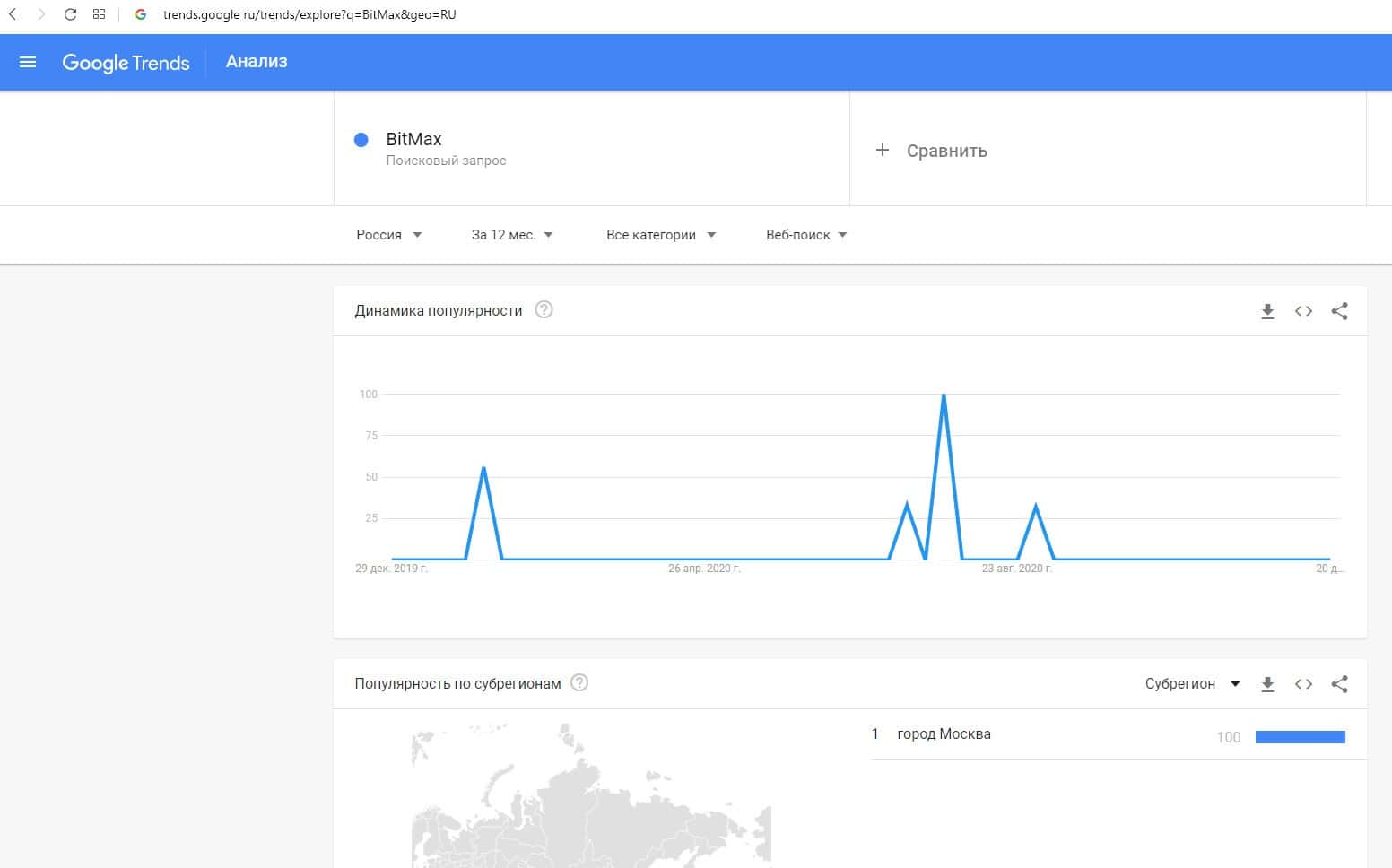Image resolution: width=1392 pixels, height=868 pixels.
Task: Open the browser speed dial grid icon
Action: pos(100,14)
